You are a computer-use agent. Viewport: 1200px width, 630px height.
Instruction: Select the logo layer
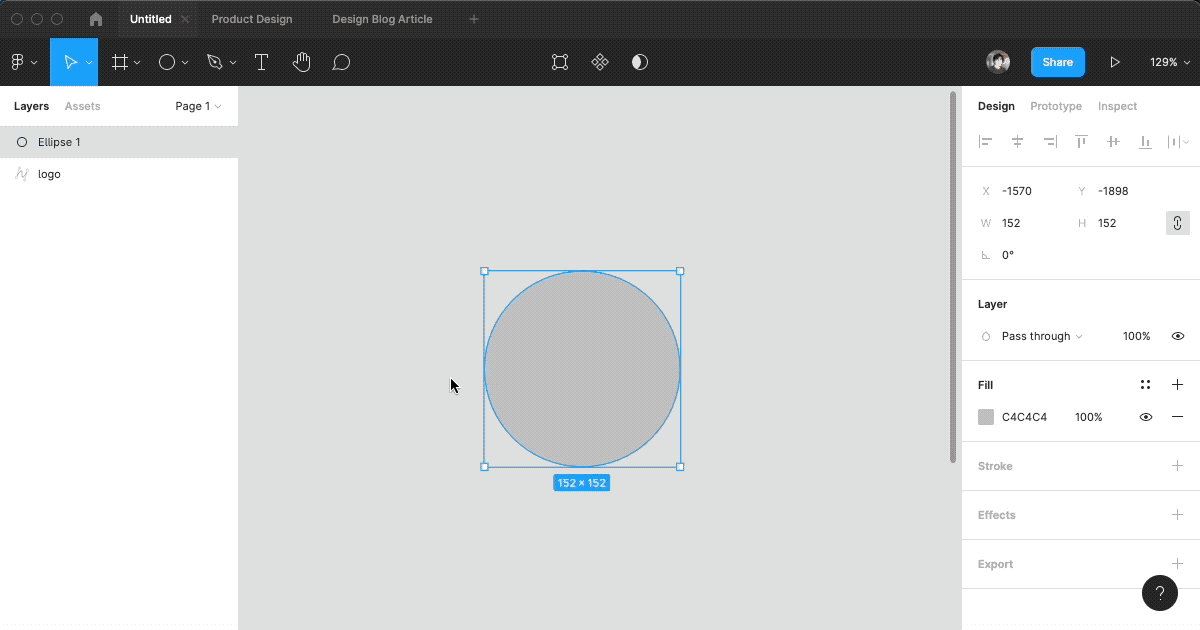point(50,174)
